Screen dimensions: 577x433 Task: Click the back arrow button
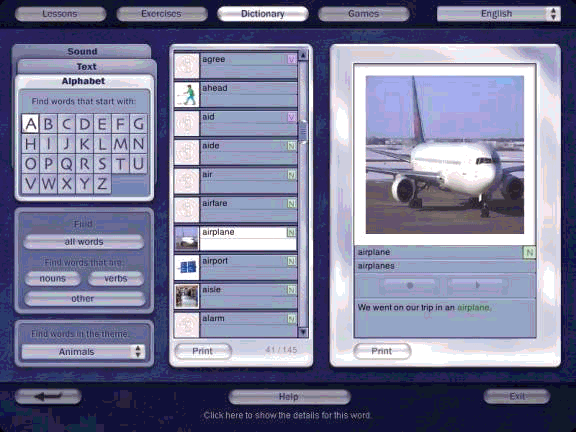coord(48,396)
